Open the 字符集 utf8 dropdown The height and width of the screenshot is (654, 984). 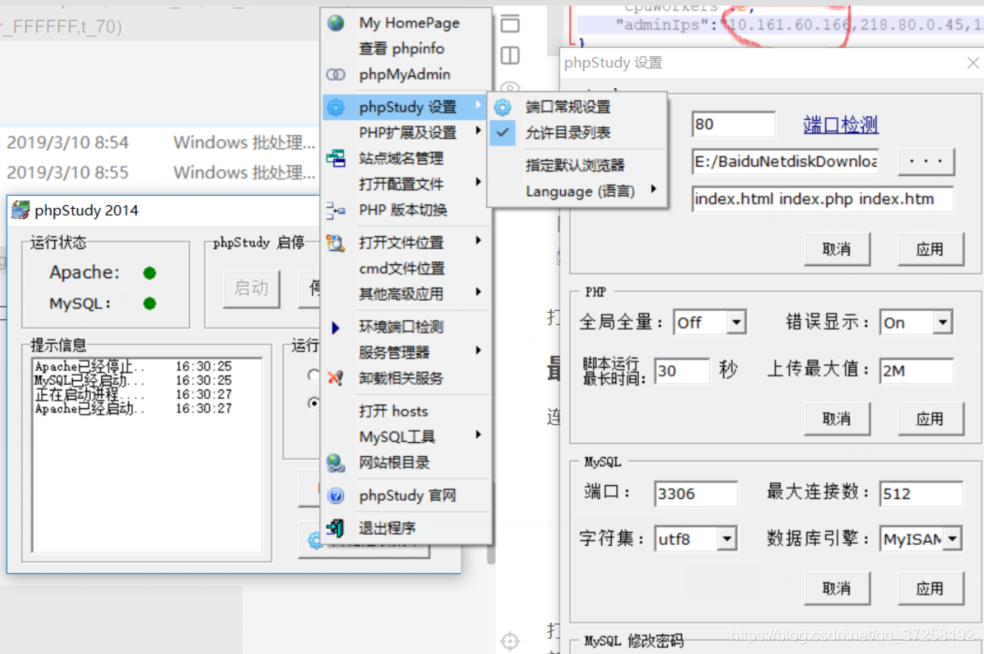click(x=727, y=539)
